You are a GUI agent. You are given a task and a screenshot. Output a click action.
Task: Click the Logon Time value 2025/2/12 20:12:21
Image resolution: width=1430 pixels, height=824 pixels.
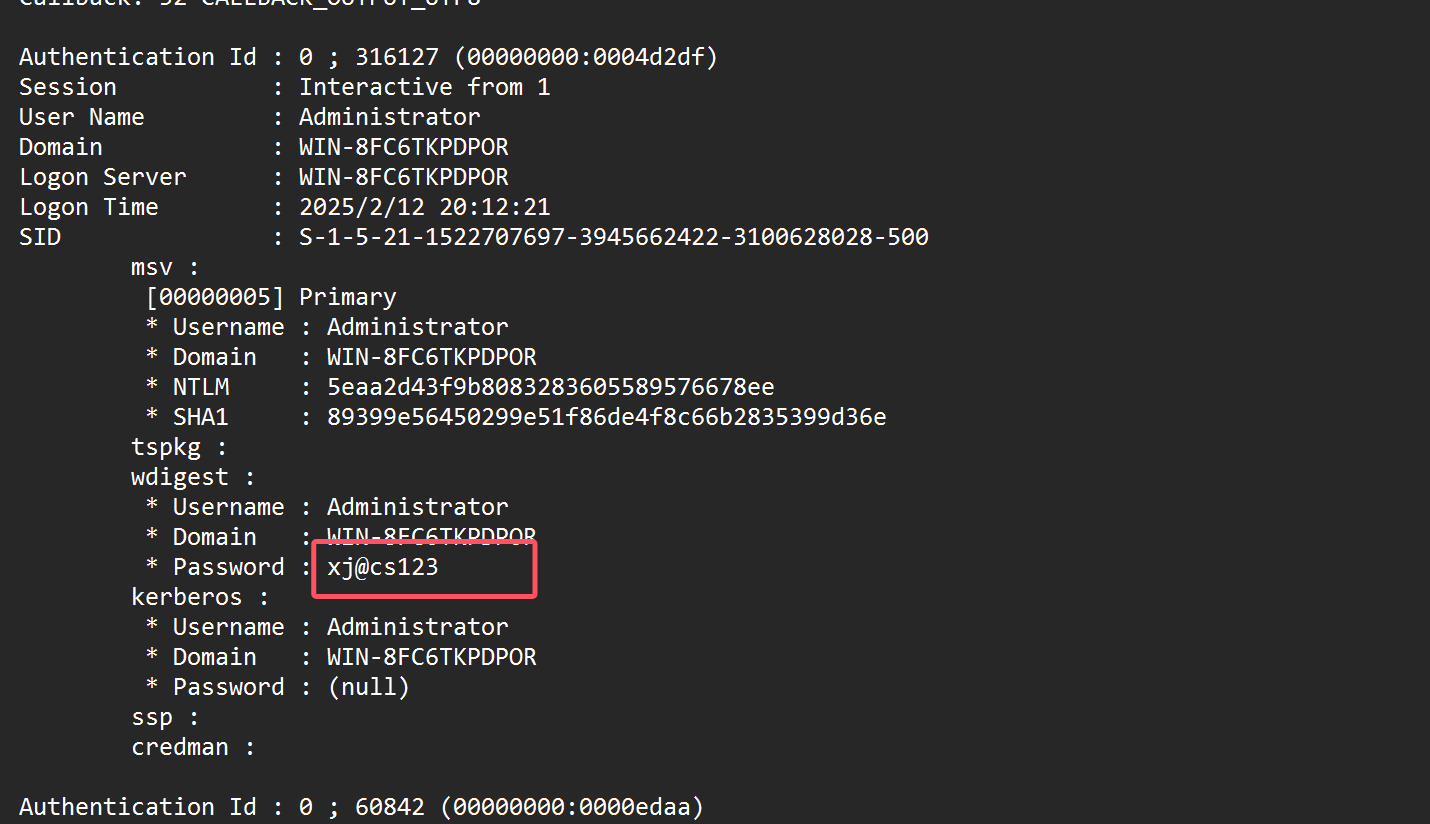pyautogui.click(x=425, y=207)
